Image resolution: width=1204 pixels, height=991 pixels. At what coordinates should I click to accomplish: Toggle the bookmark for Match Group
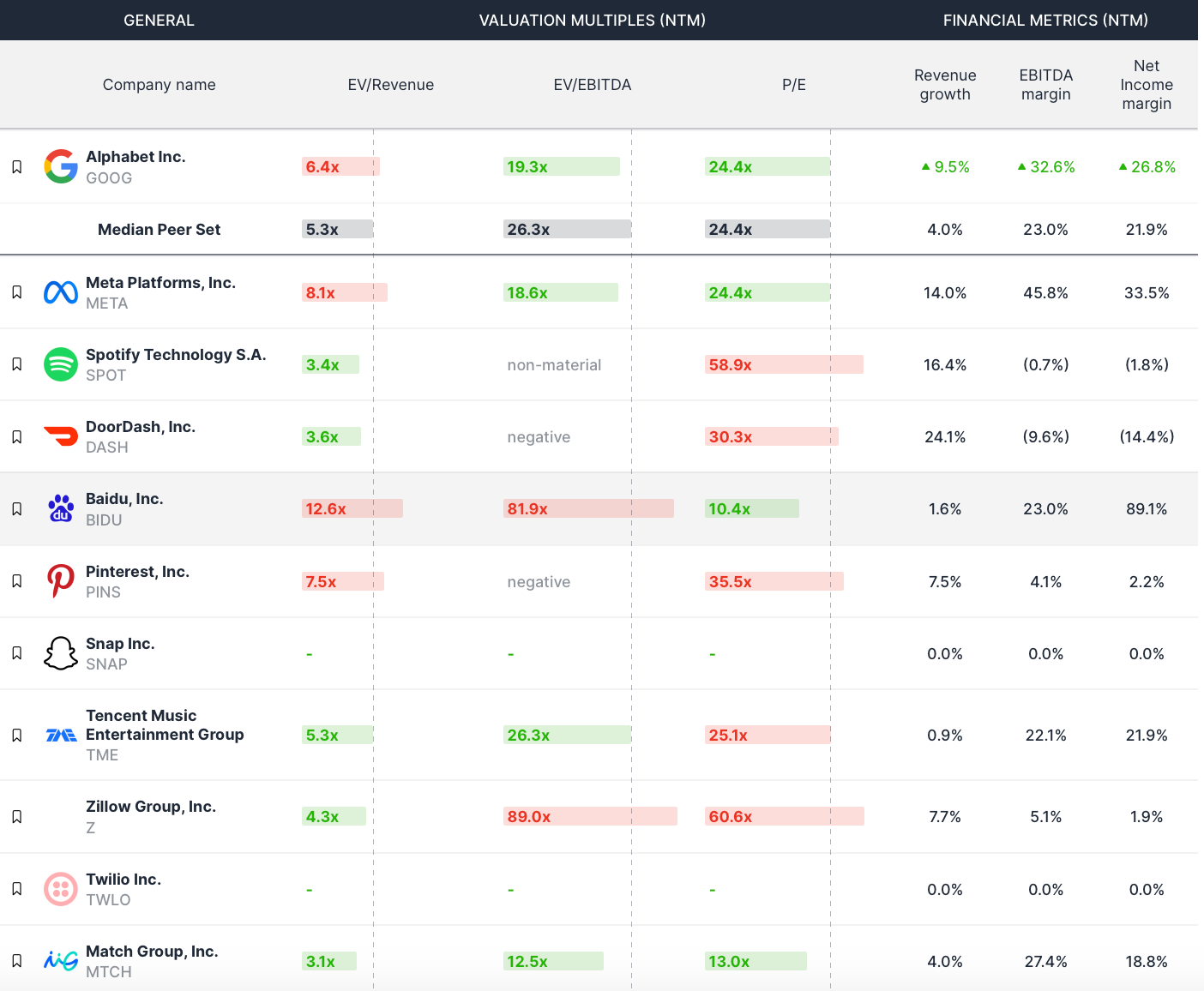16,960
